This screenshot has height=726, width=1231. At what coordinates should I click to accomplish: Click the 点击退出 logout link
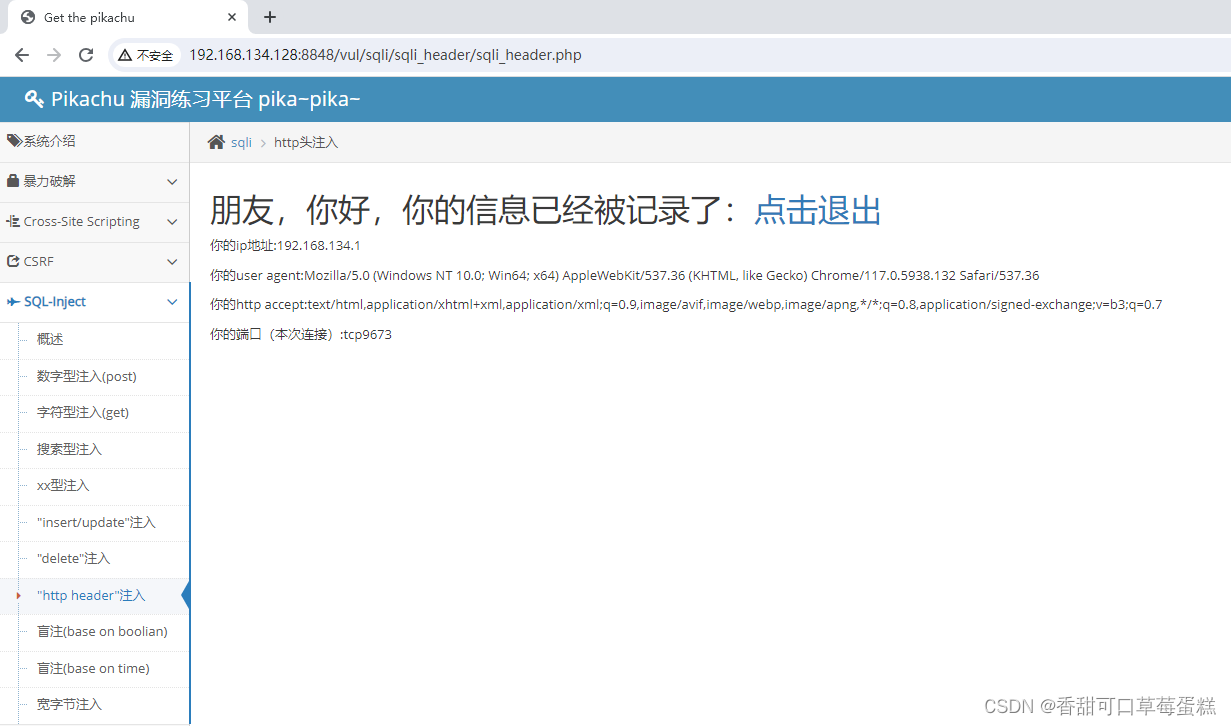[x=817, y=211]
